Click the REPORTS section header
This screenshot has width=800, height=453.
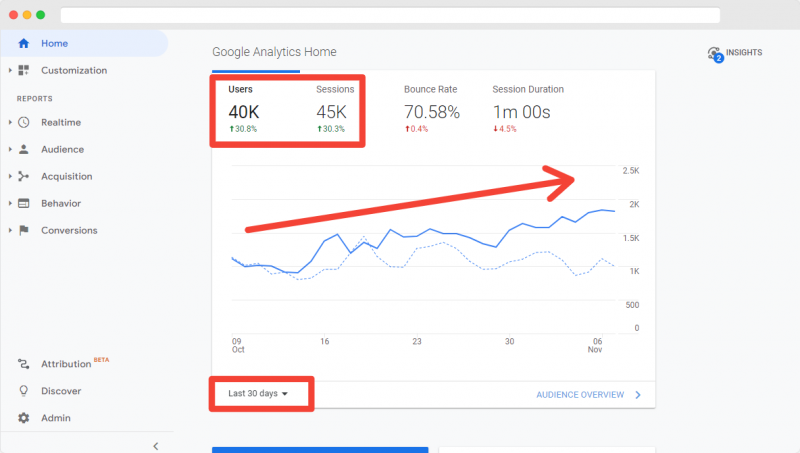(35, 98)
